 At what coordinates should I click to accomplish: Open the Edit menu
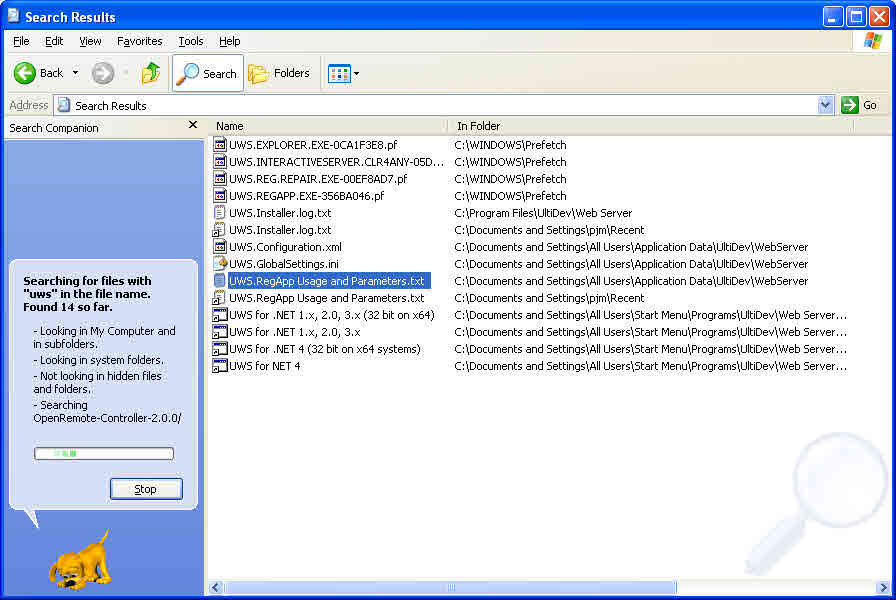click(54, 41)
